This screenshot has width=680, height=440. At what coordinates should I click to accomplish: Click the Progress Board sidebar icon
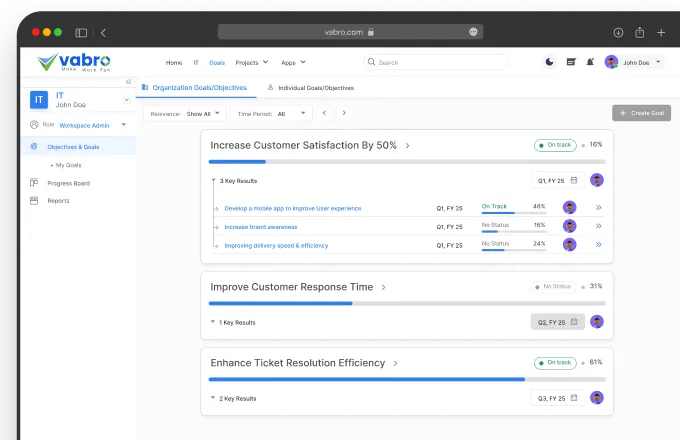click(x=34, y=183)
